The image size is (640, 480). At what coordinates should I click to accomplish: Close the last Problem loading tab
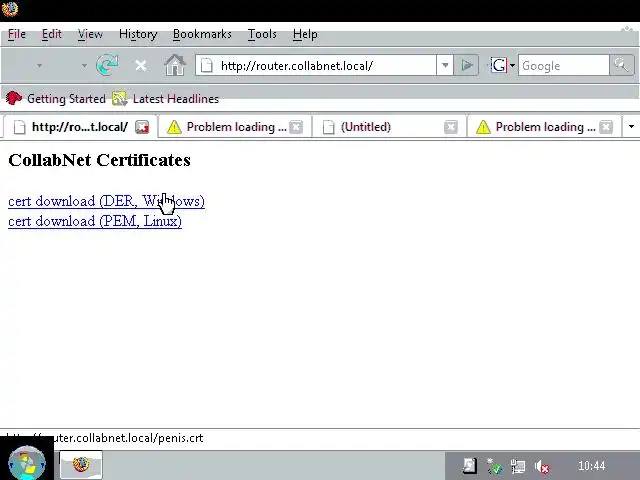(x=606, y=127)
